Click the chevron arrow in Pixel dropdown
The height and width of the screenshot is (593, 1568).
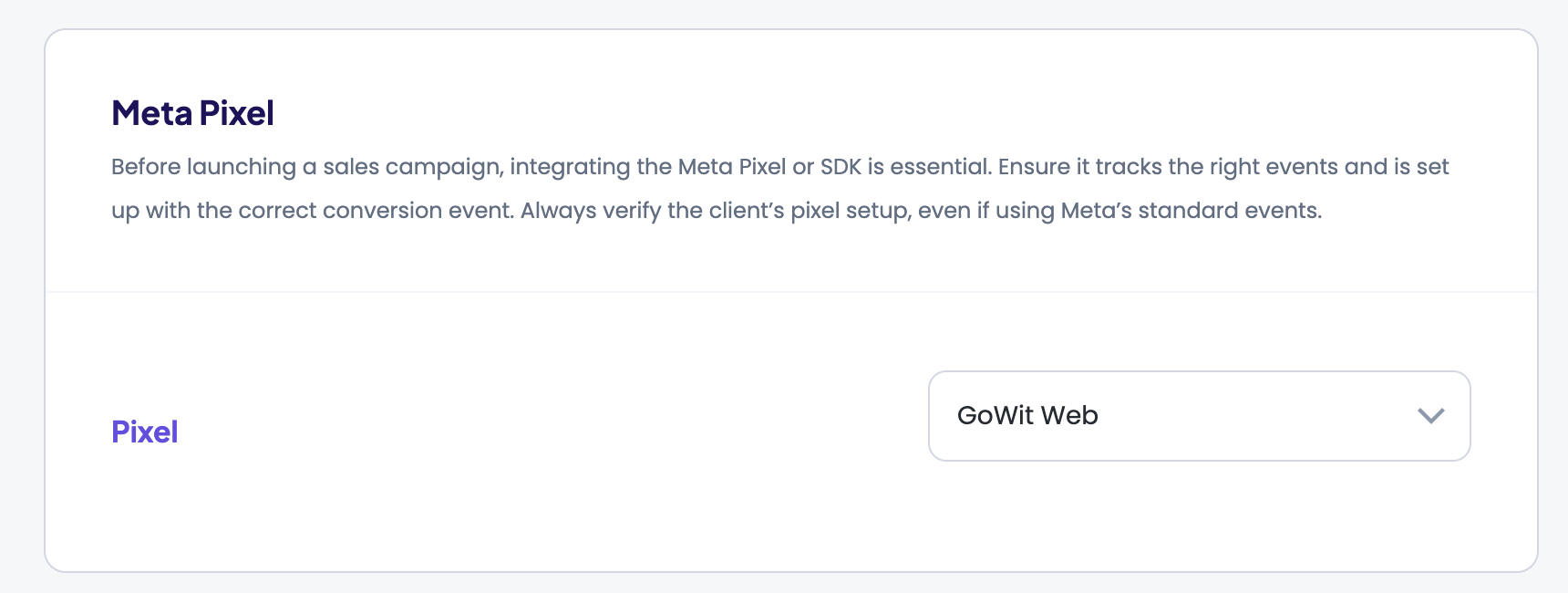coord(1430,416)
